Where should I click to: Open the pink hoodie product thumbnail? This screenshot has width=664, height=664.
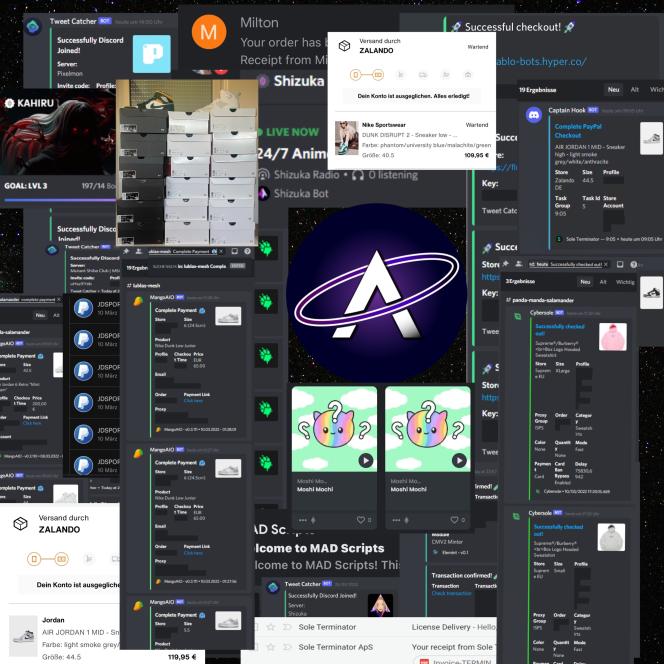[x=613, y=337]
